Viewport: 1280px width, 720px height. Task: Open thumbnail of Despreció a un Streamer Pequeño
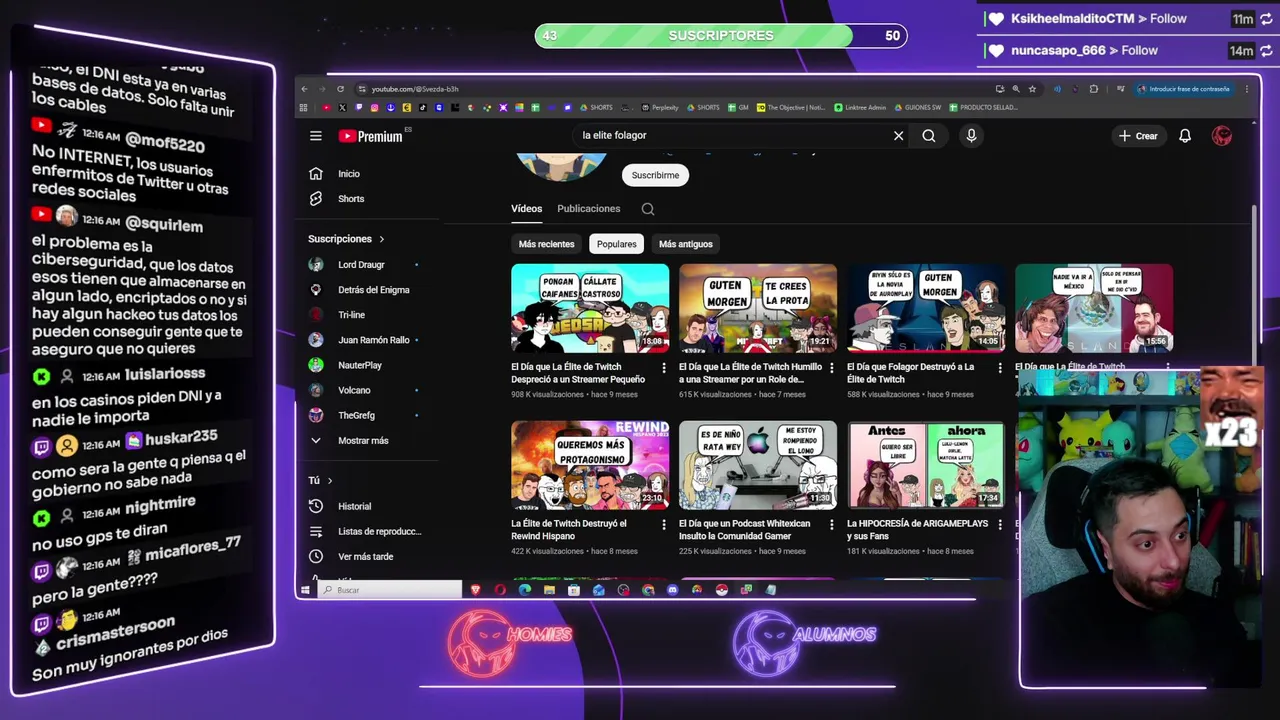tap(590, 308)
